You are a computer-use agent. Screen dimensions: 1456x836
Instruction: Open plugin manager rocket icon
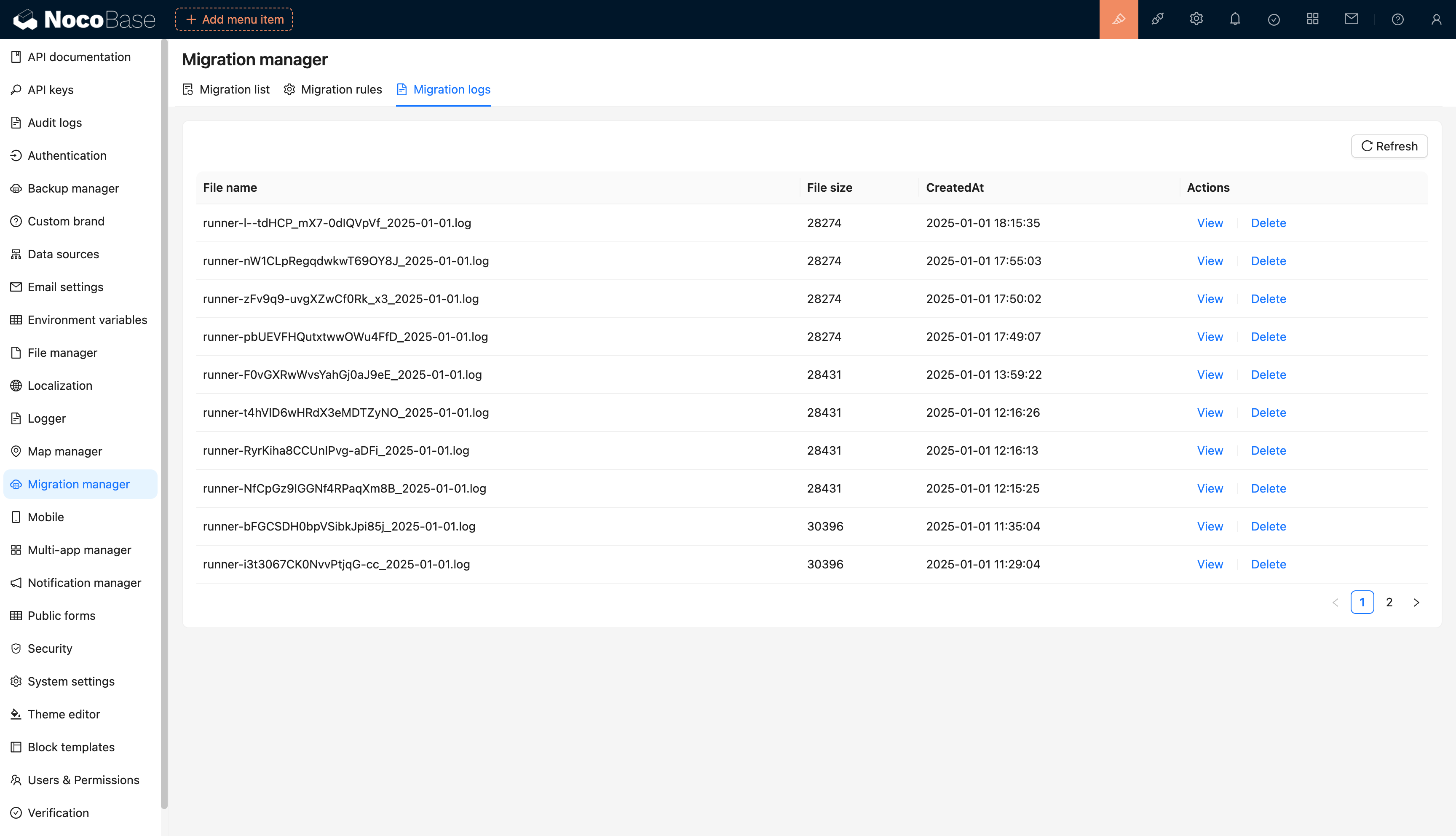(x=1157, y=19)
